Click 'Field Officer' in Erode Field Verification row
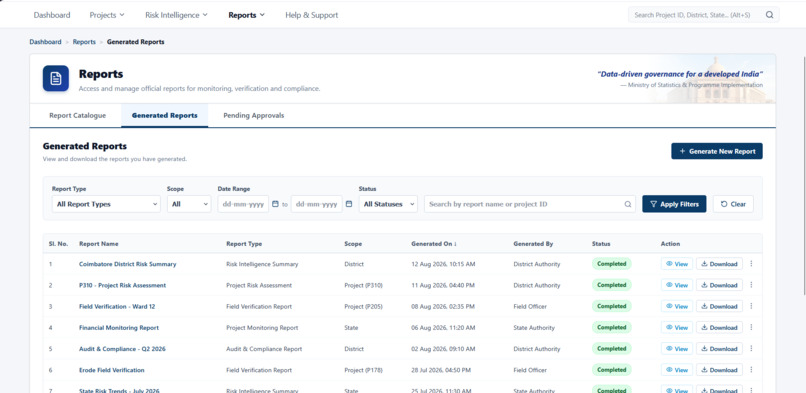This screenshot has width=806, height=393. [530, 370]
